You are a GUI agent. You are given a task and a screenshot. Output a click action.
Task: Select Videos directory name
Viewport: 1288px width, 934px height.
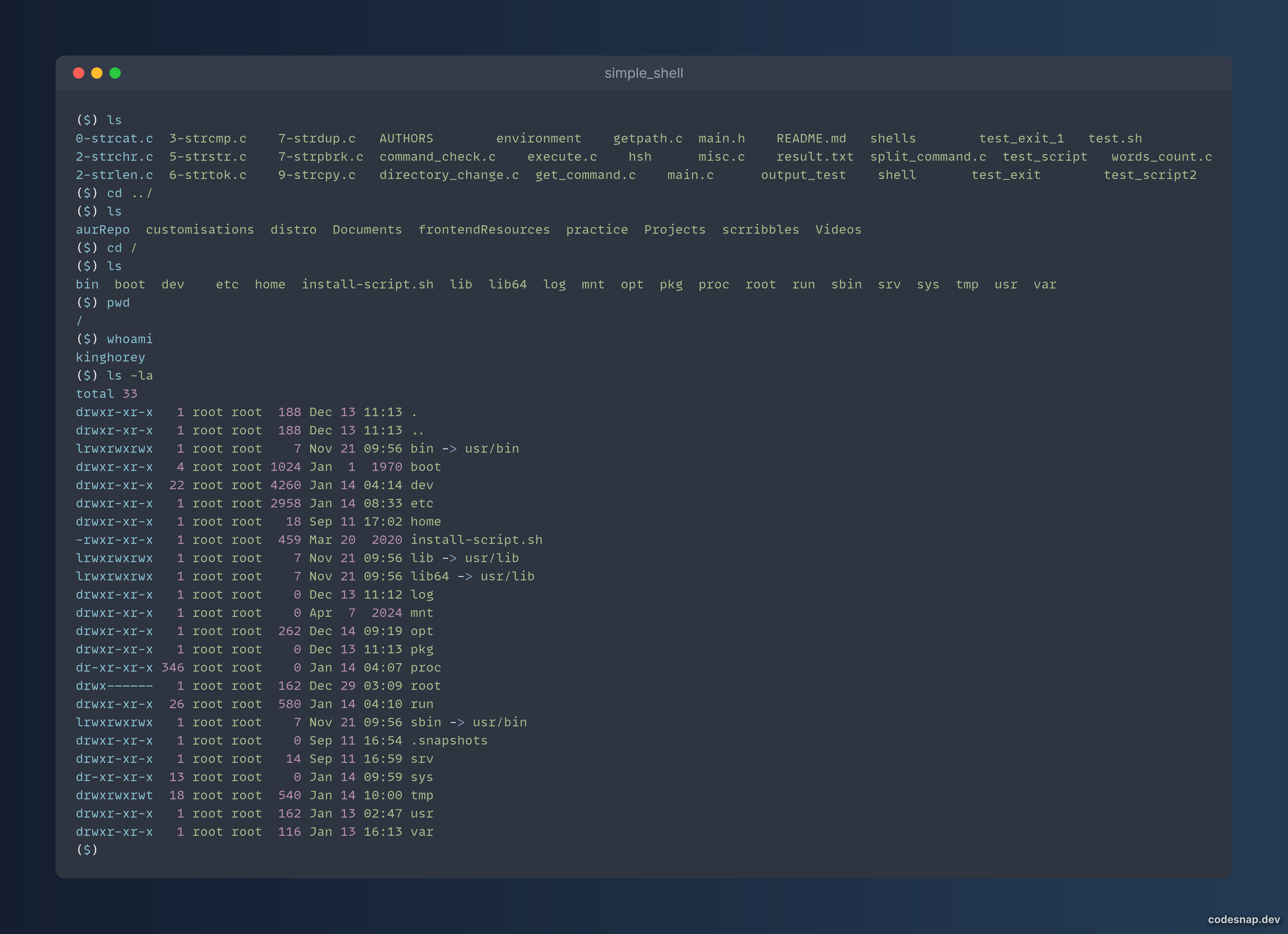[838, 230]
